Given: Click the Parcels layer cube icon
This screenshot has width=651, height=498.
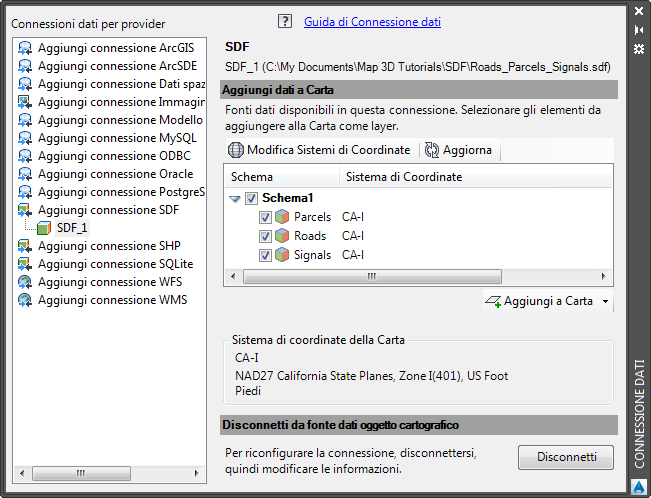Looking at the screenshot, I should (283, 217).
